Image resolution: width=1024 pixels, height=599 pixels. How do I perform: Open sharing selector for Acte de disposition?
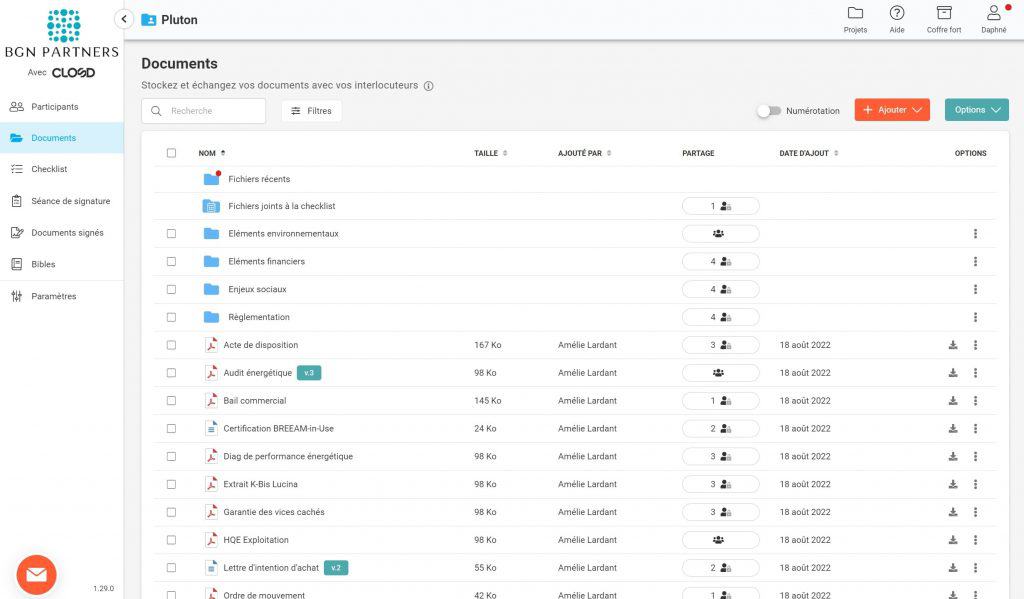click(720, 345)
